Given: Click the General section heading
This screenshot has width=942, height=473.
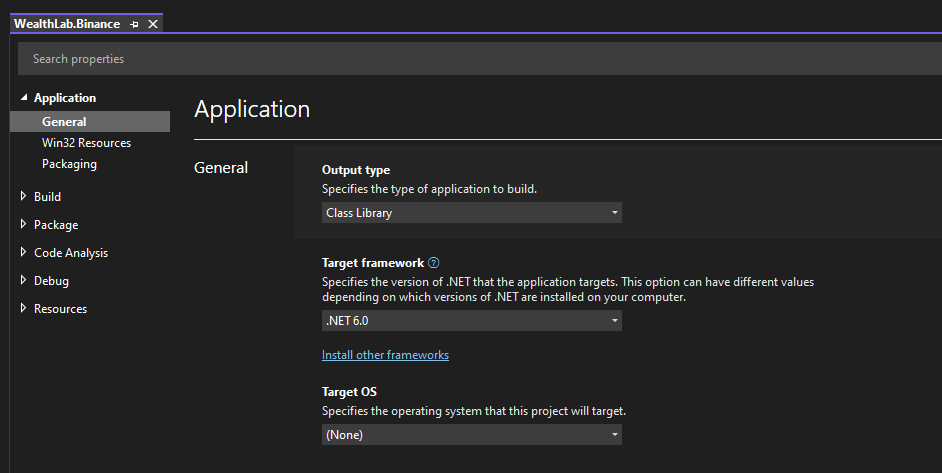Looking at the screenshot, I should point(220,168).
